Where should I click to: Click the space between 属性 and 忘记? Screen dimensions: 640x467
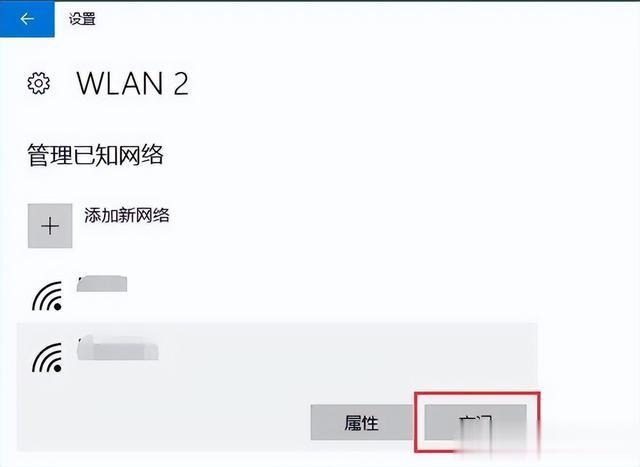pyautogui.click(x=418, y=423)
